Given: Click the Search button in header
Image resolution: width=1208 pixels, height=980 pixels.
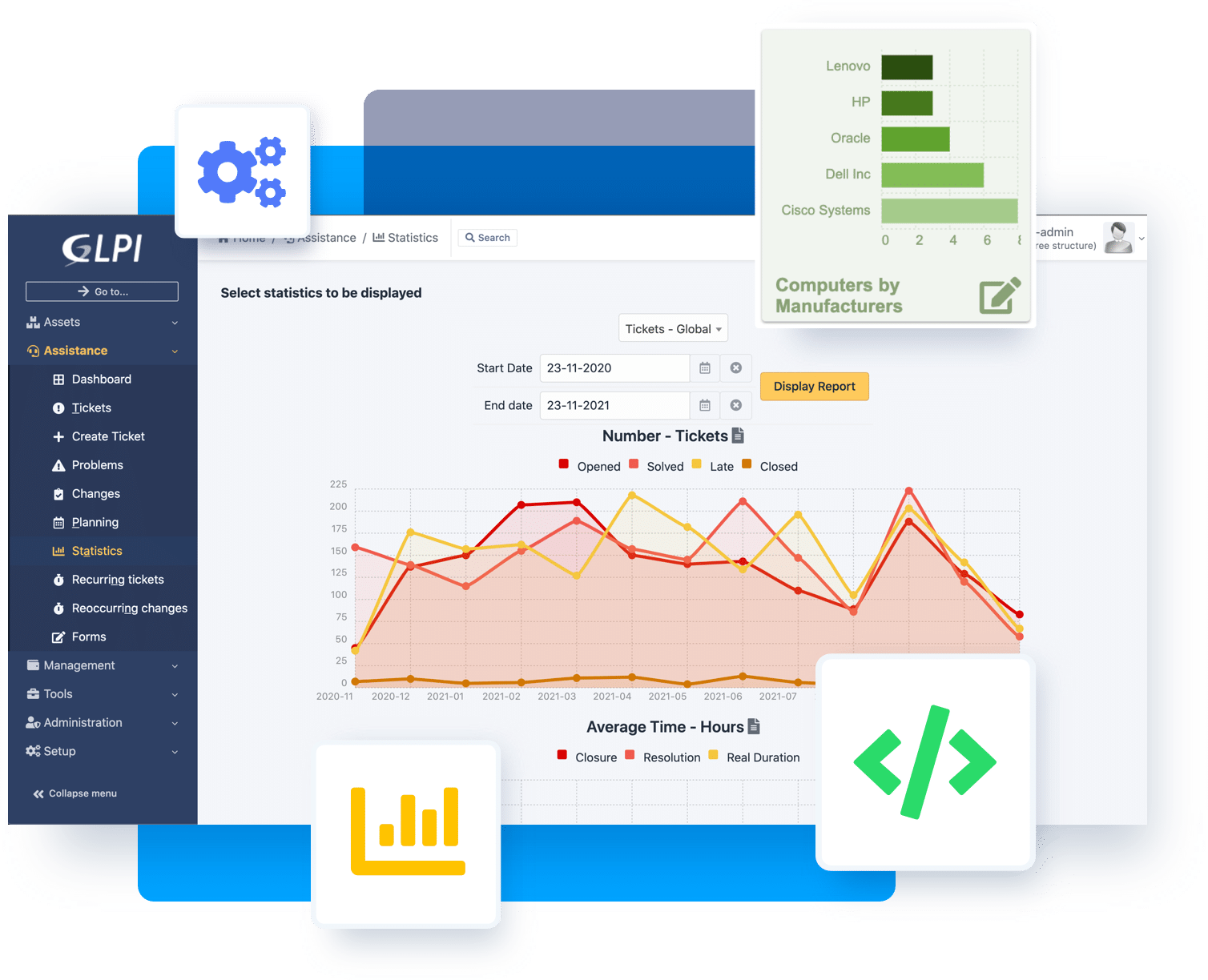Looking at the screenshot, I should (x=488, y=238).
